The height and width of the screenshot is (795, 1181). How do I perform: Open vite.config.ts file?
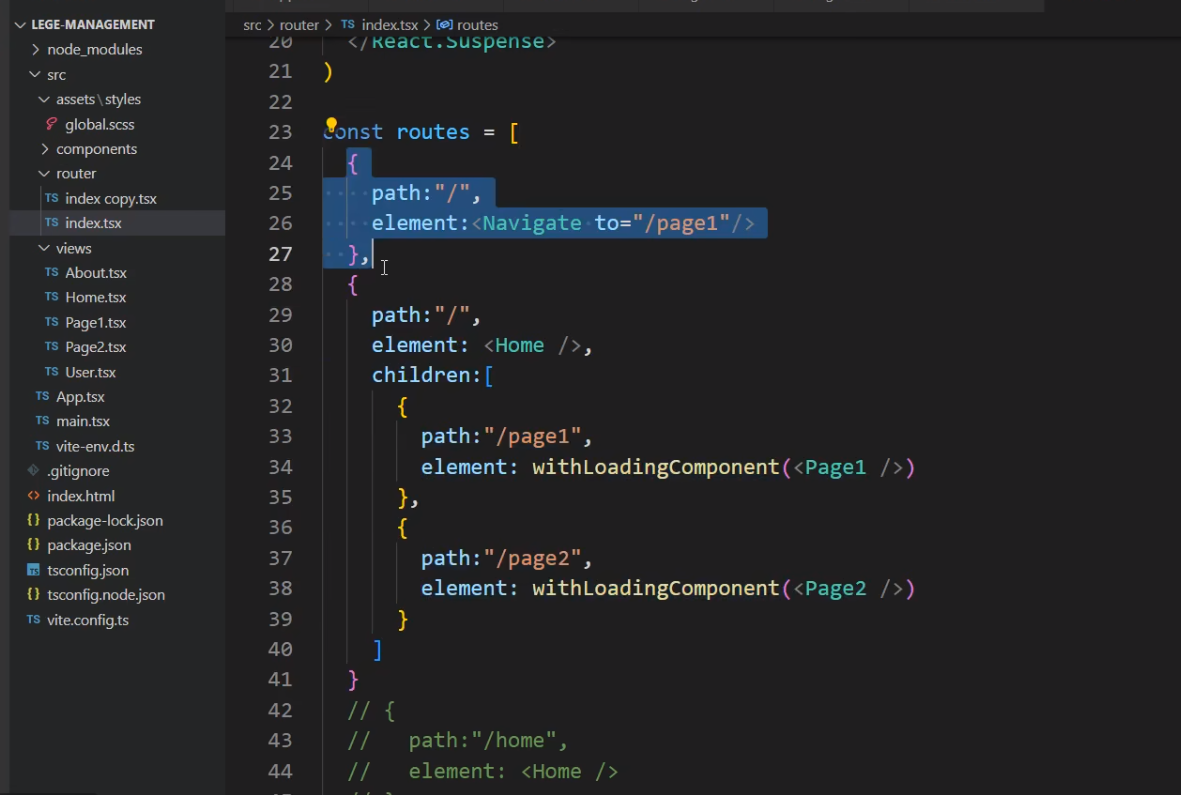tap(87, 620)
